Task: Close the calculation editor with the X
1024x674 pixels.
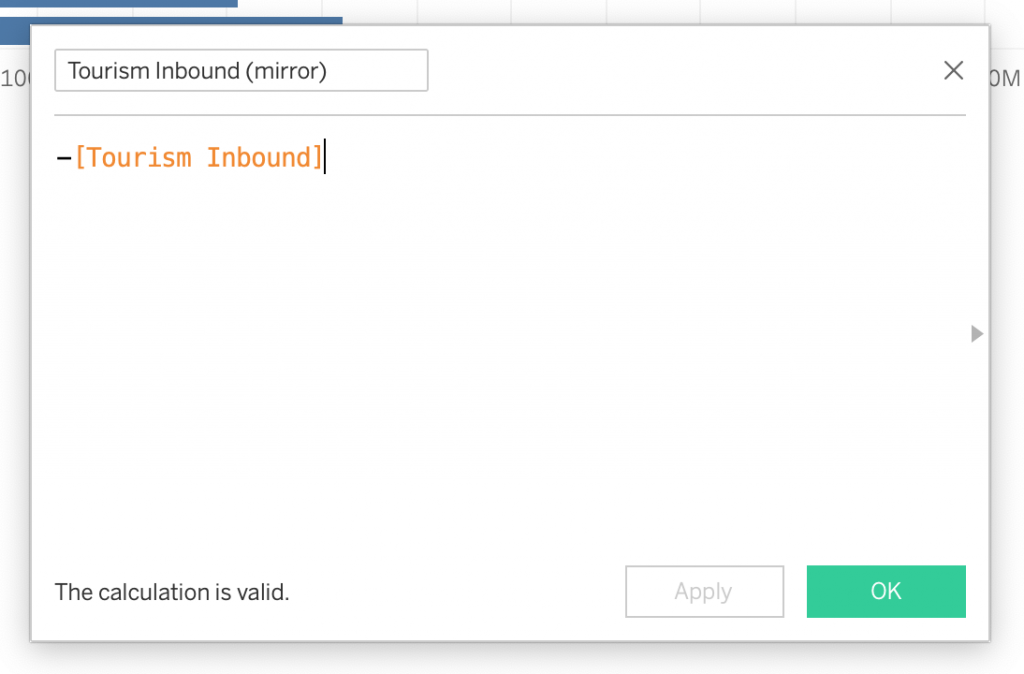Action: click(x=954, y=71)
